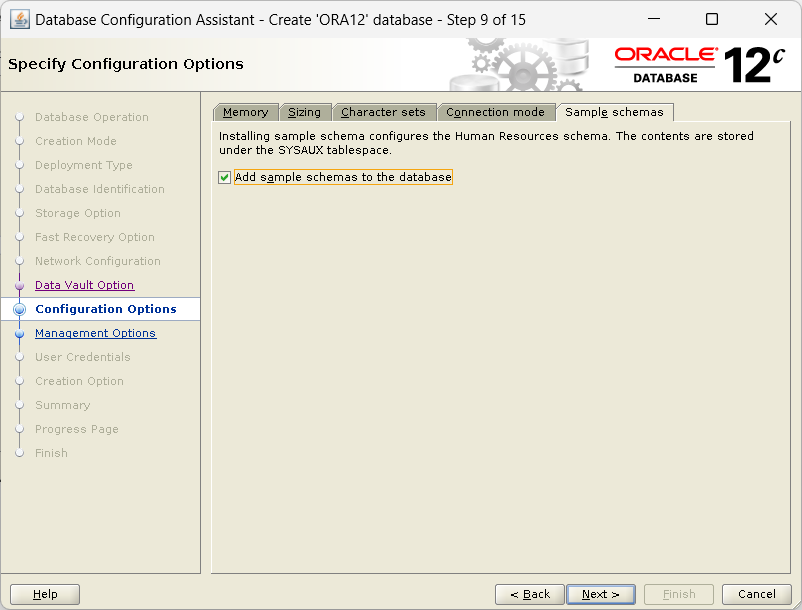
Task: Click the Java app icon in title bar
Action: click(19, 19)
